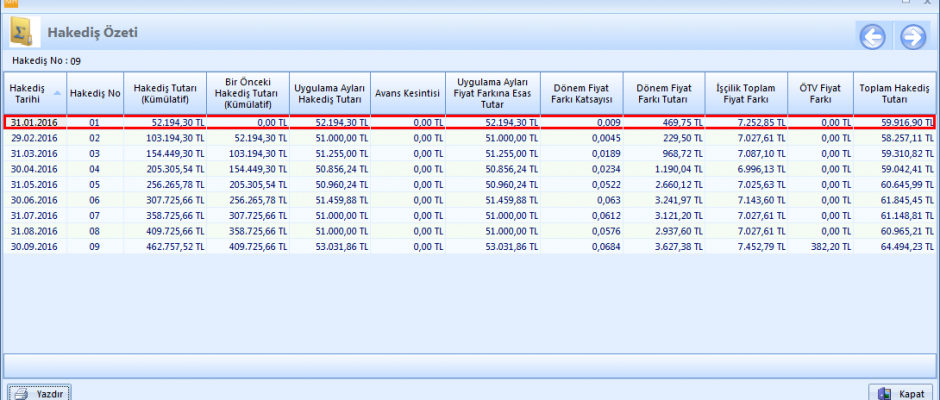Click the ÖTV Fiyat Farkı header
The height and width of the screenshot is (400, 940).
pos(820,93)
